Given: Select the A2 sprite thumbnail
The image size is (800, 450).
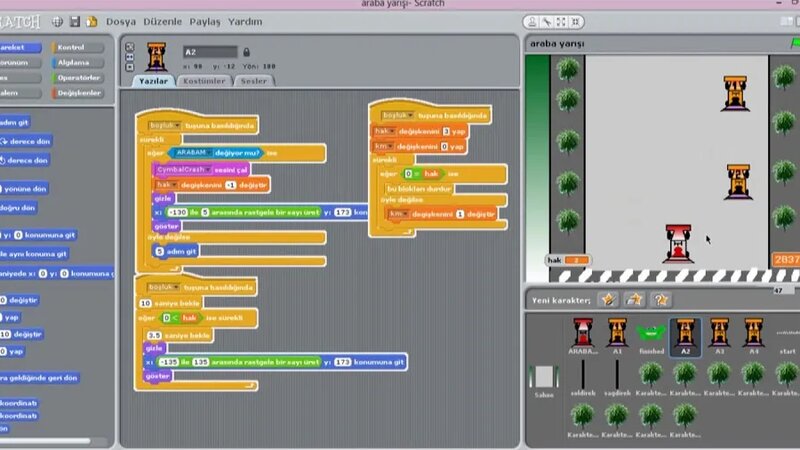Looking at the screenshot, I should [x=685, y=337].
